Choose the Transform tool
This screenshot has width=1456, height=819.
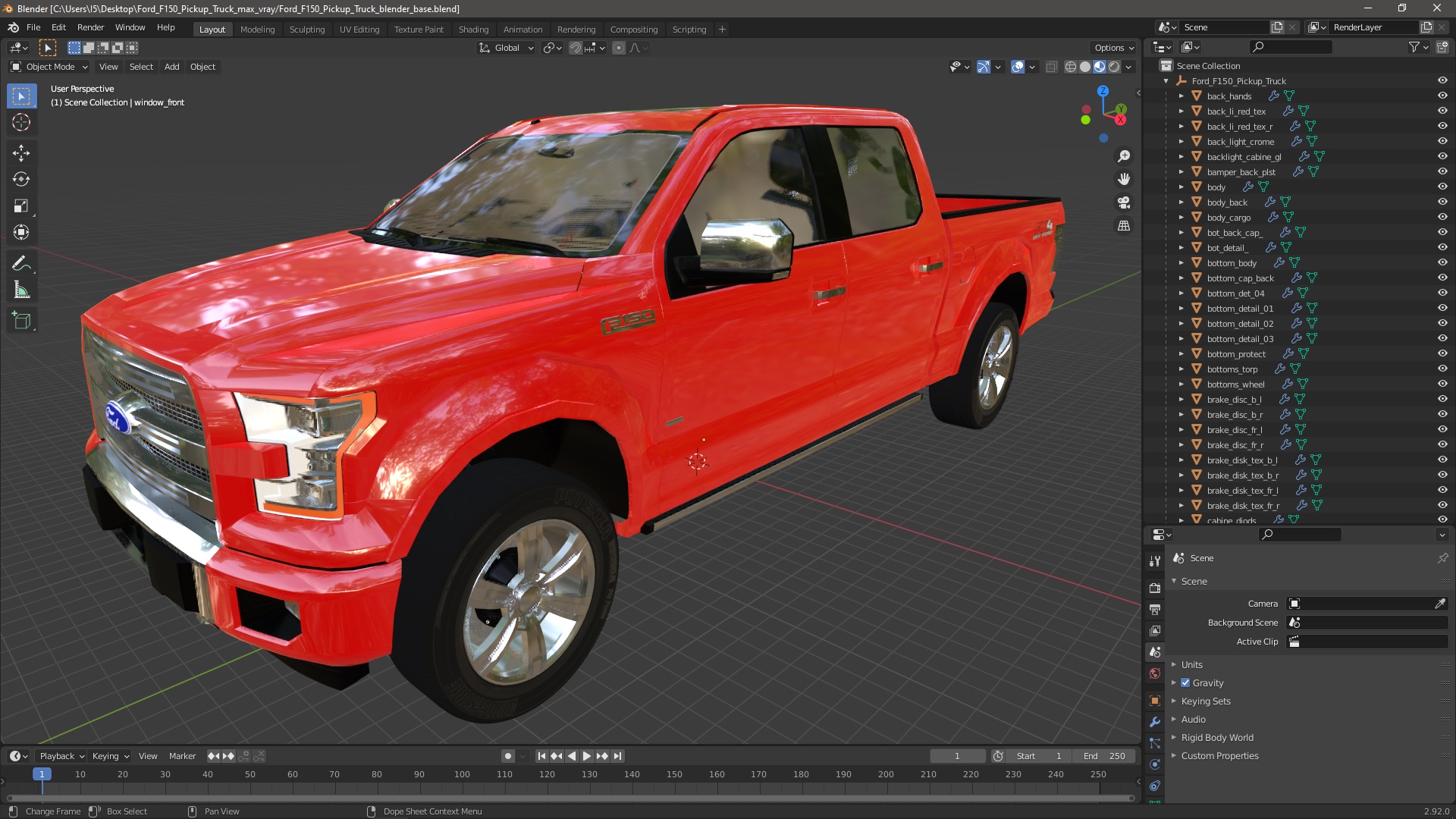[21, 233]
